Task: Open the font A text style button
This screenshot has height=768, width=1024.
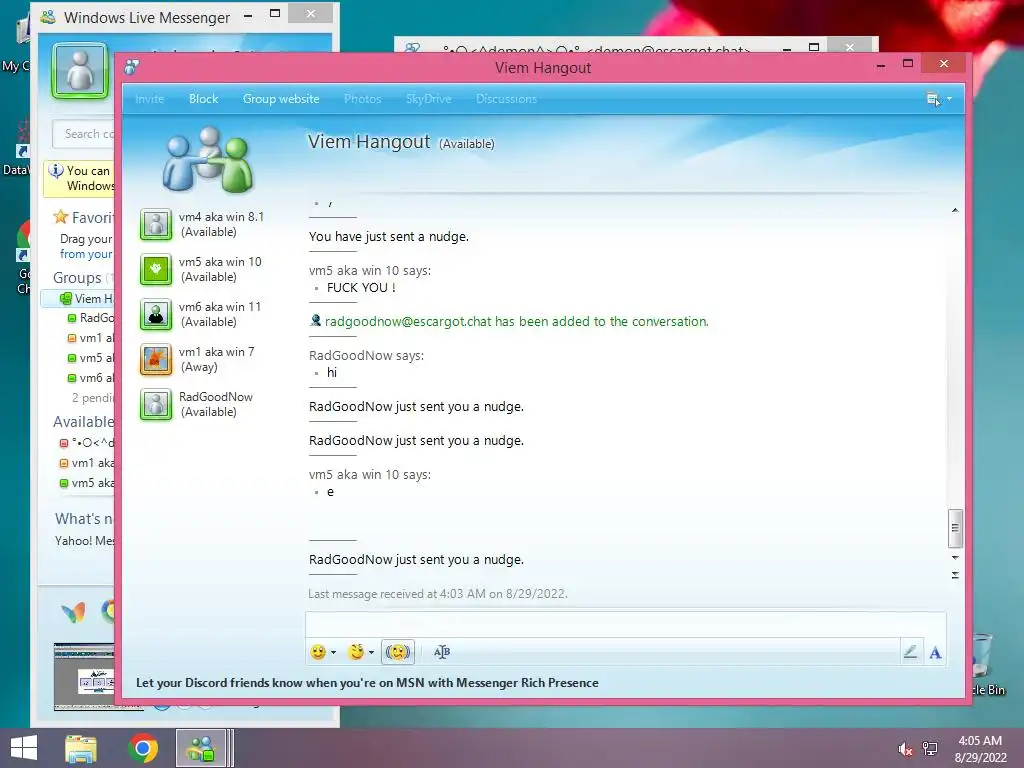Action: [935, 652]
